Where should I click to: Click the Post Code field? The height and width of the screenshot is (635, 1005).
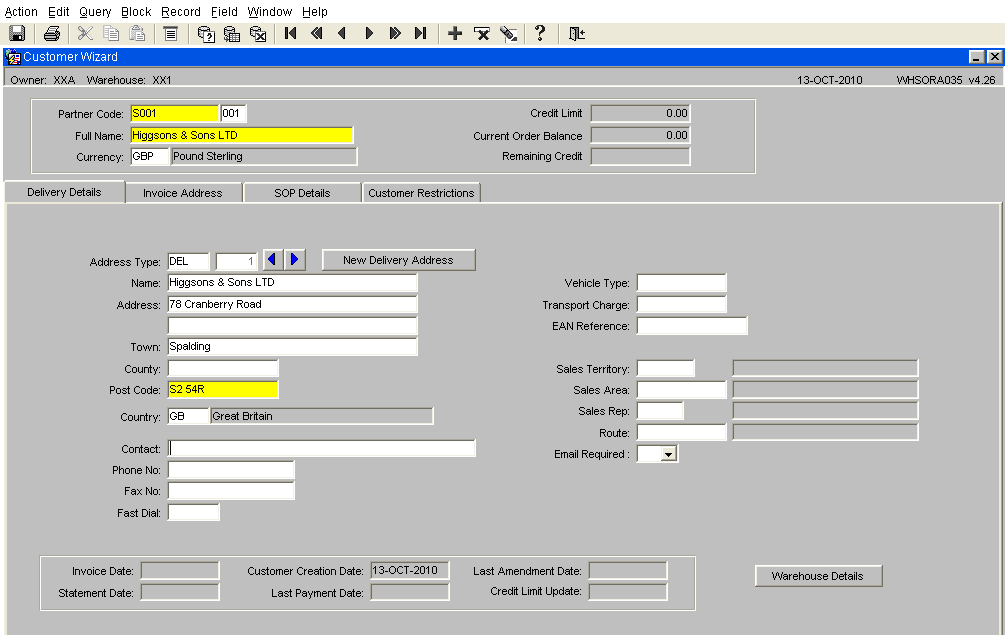pos(223,390)
